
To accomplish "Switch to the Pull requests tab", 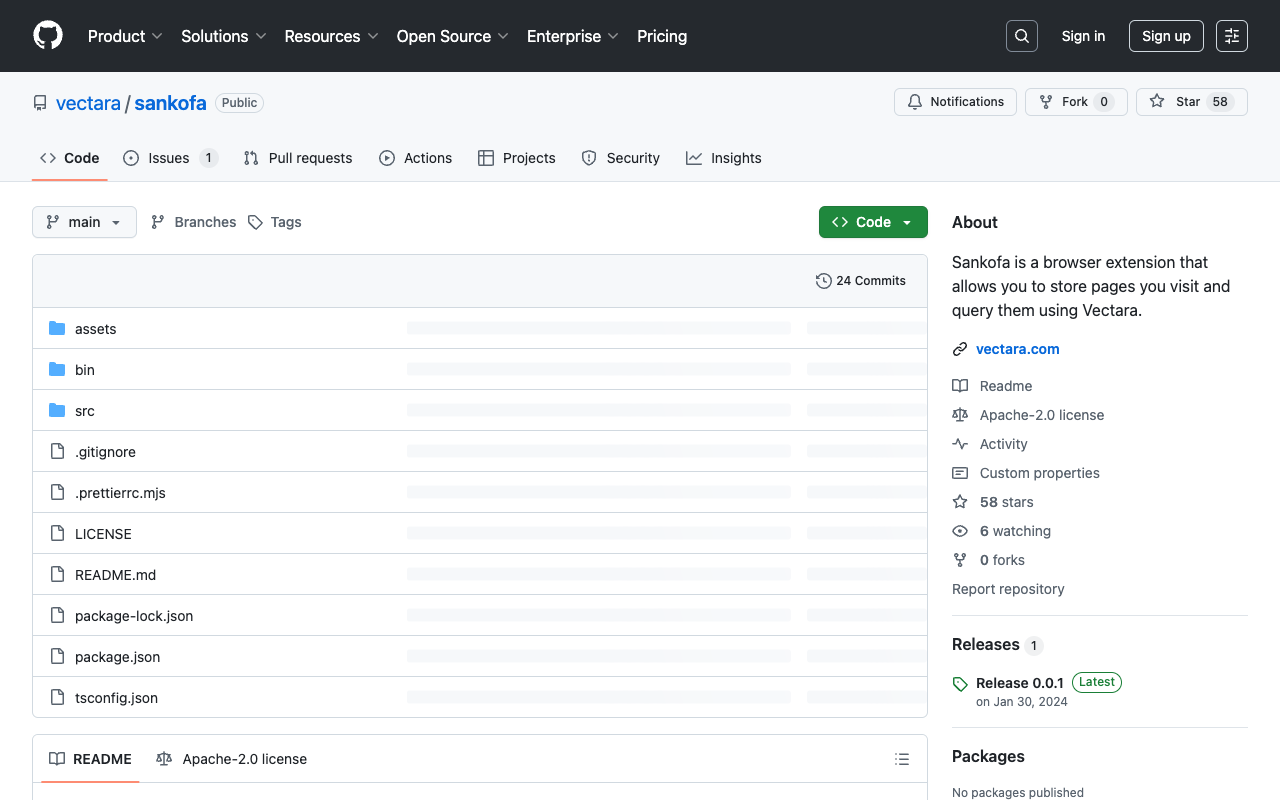I will 298,158.
